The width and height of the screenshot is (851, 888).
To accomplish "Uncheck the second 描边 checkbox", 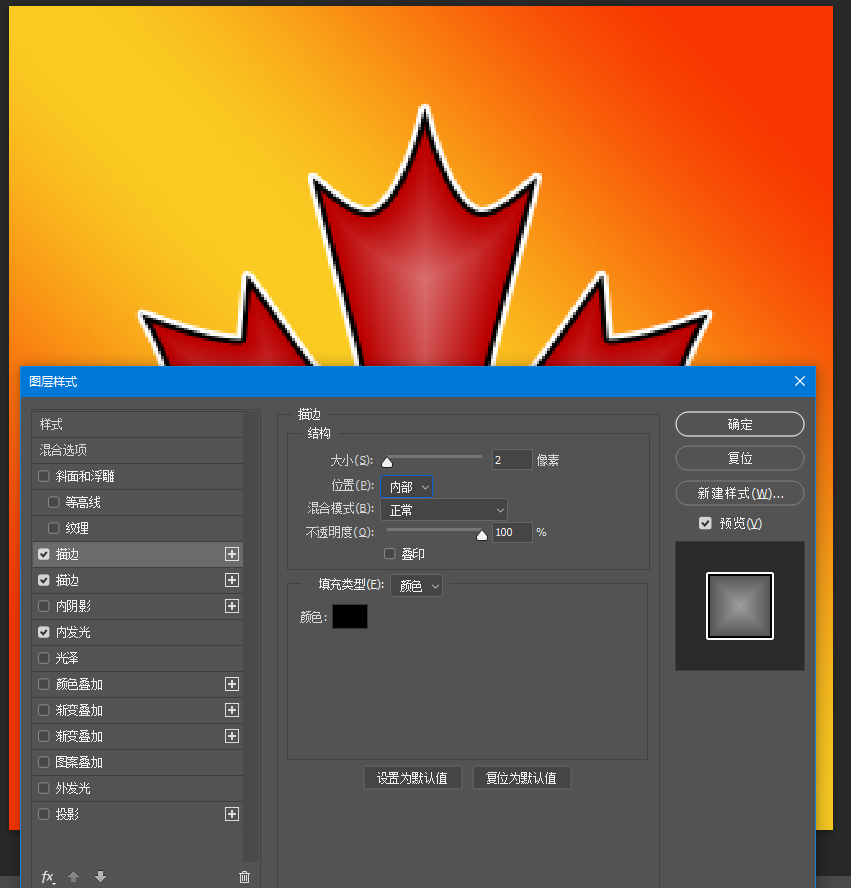I will point(44,580).
